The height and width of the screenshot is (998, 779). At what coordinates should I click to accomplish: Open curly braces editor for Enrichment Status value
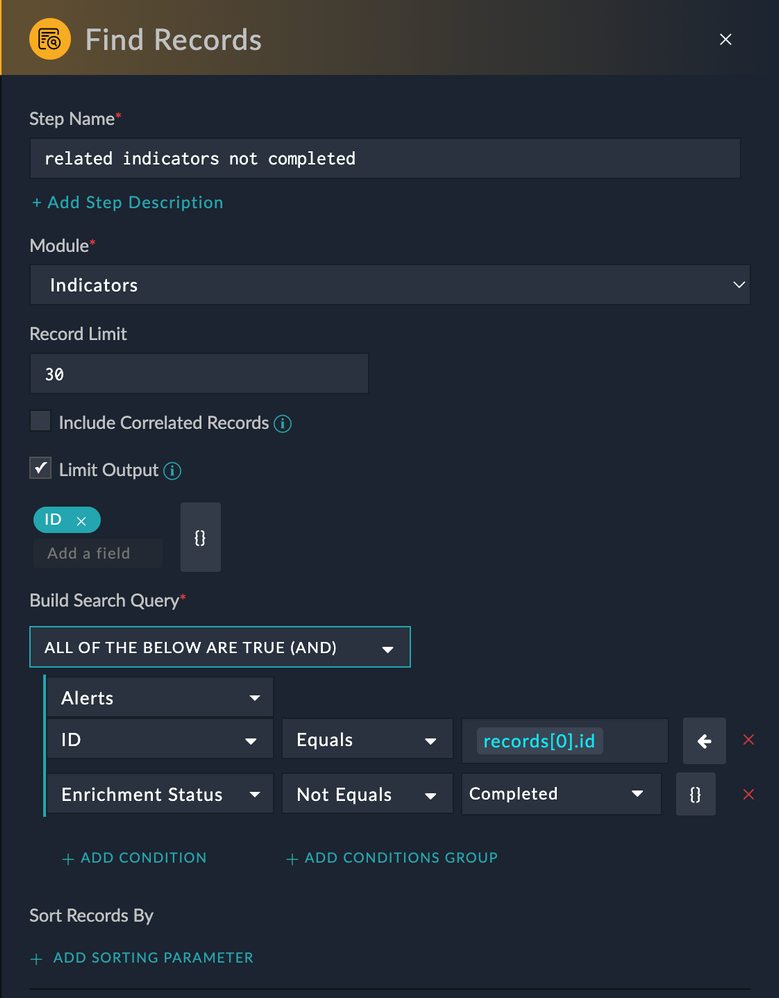[695, 794]
